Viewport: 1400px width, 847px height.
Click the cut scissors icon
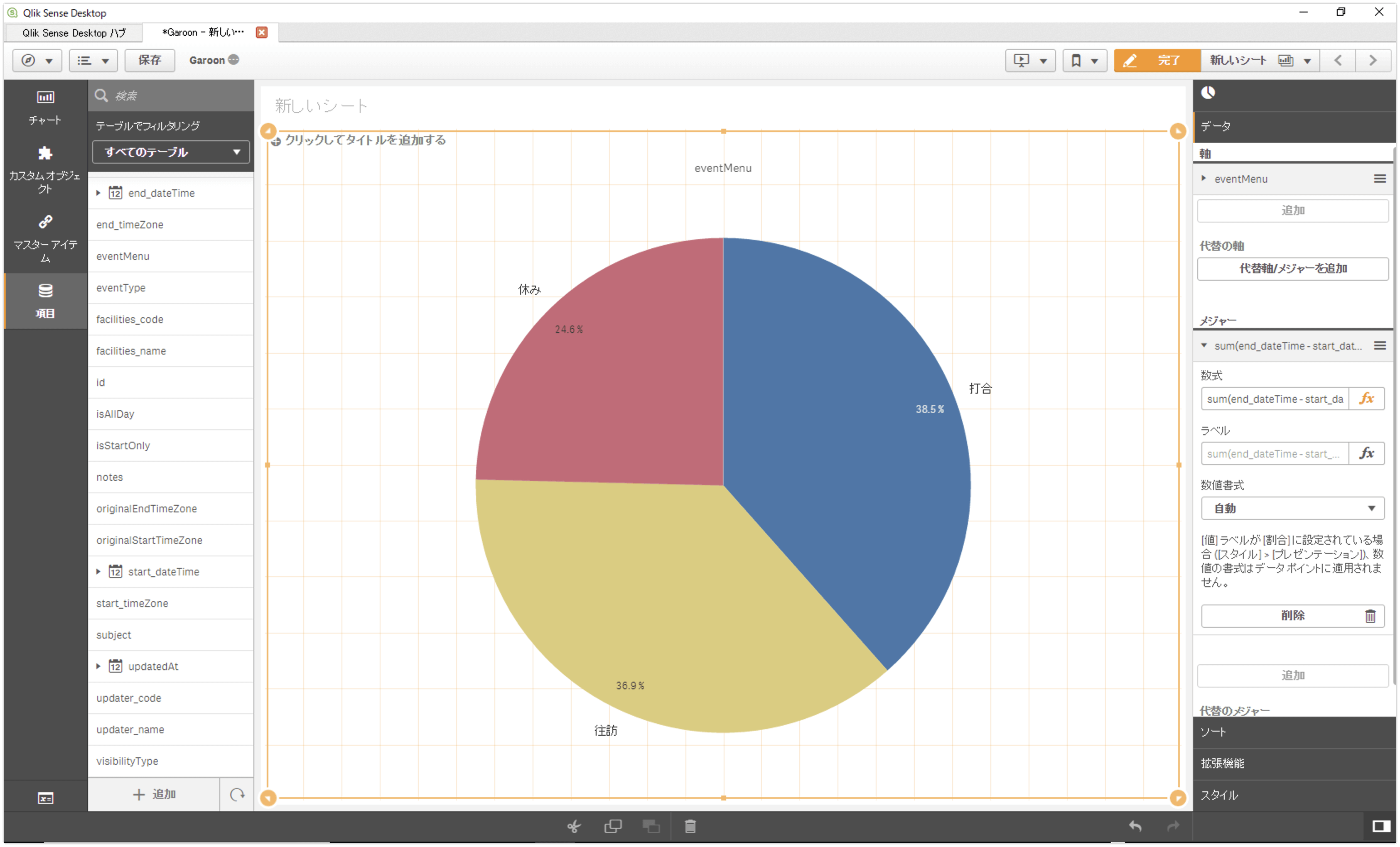coord(574,827)
